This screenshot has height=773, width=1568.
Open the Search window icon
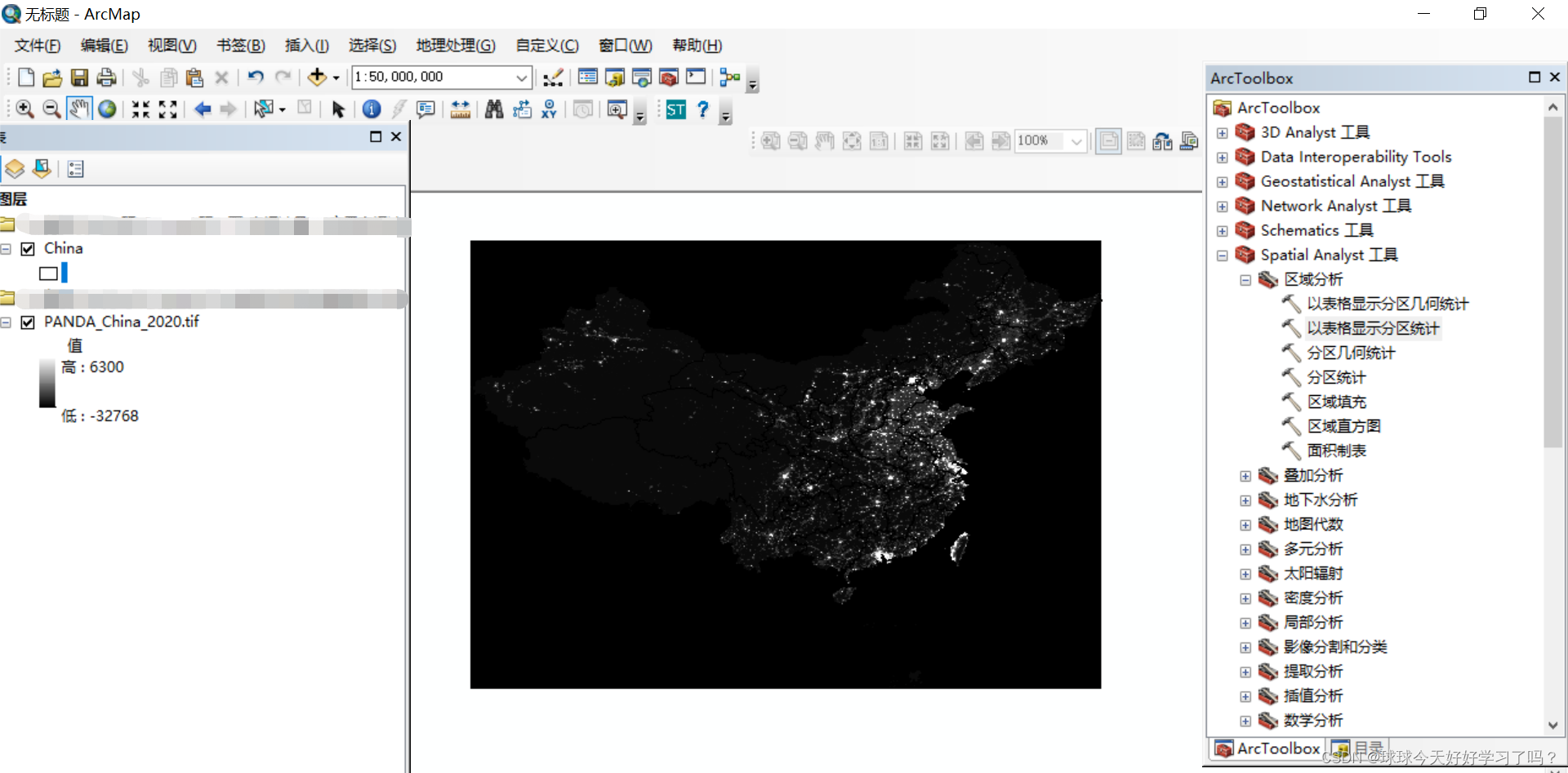click(x=642, y=78)
